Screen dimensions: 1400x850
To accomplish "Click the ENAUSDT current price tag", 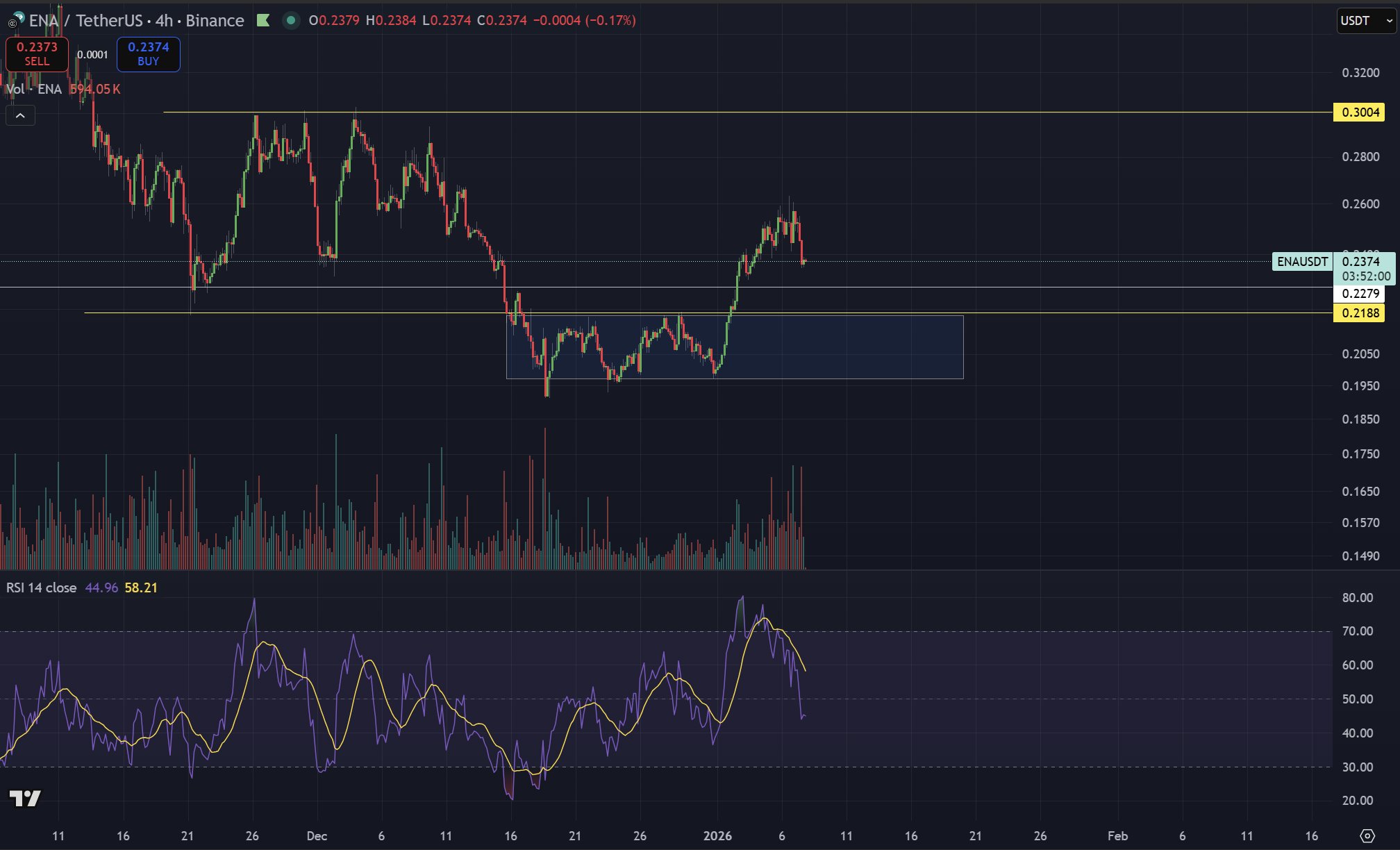I will (x=1301, y=262).
